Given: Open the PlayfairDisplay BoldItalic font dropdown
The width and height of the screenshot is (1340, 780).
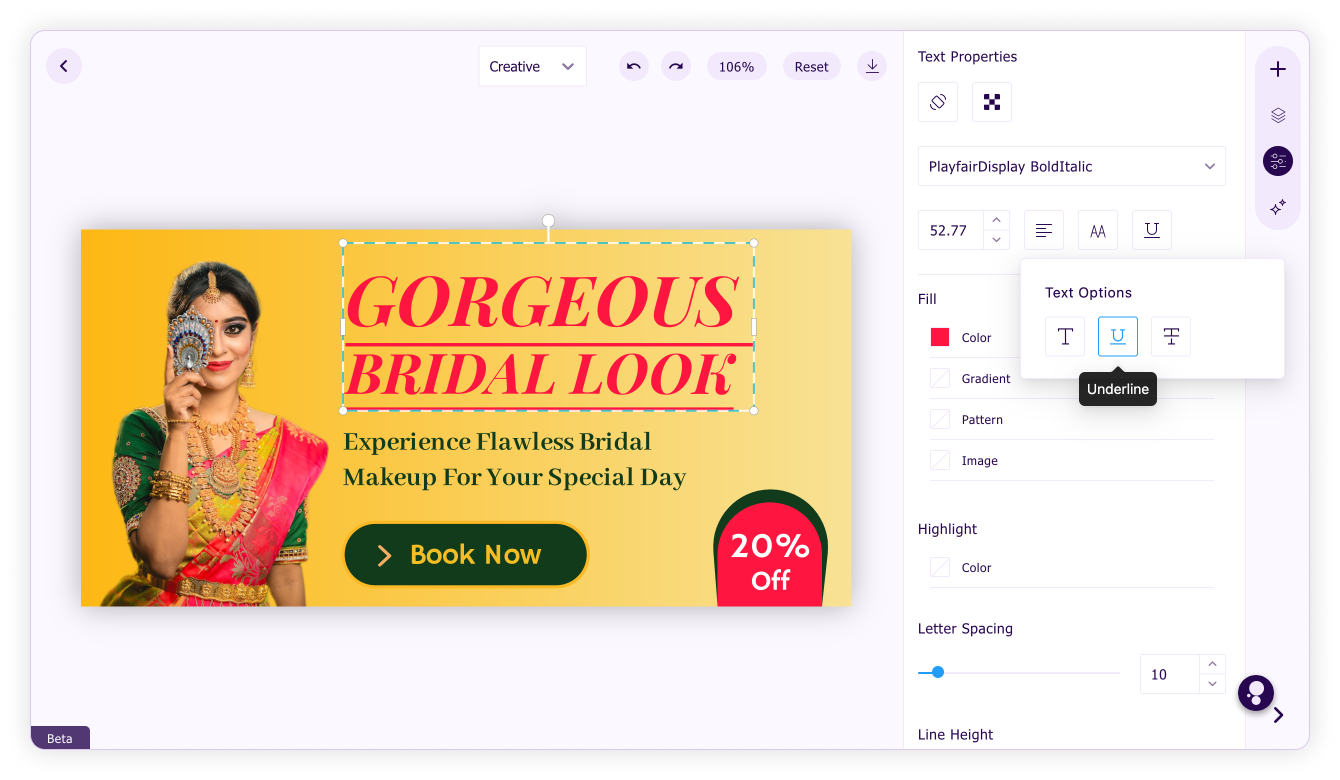Looking at the screenshot, I should pos(1071,166).
